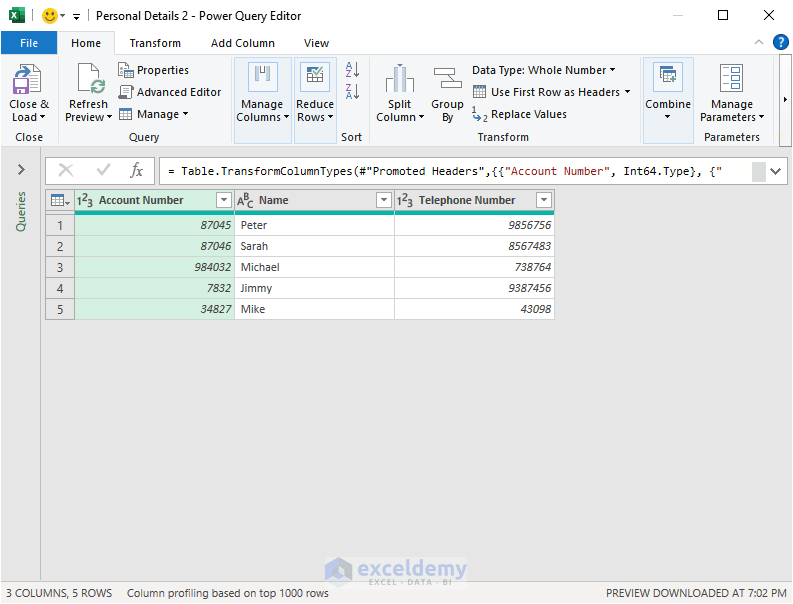Open the File tab

click(x=29, y=43)
